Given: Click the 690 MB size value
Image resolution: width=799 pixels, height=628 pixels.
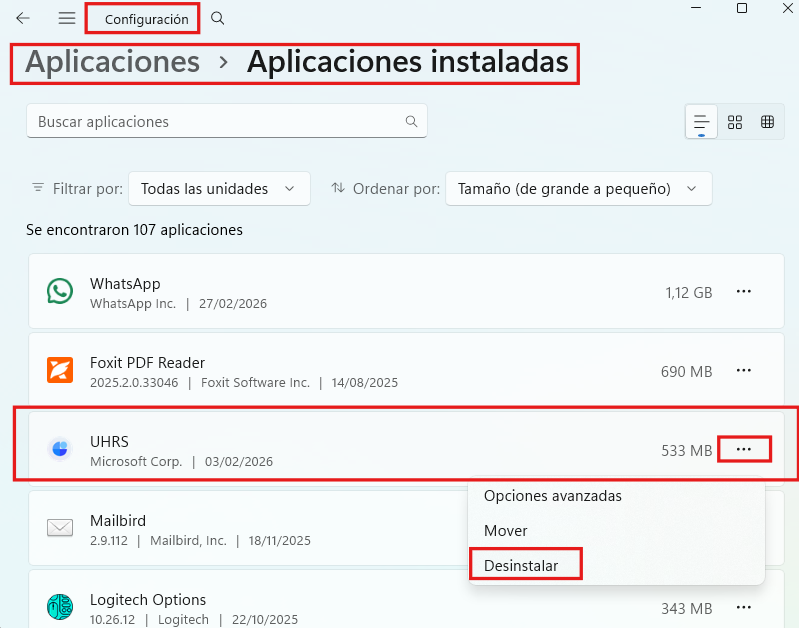Looking at the screenshot, I should (x=686, y=372).
